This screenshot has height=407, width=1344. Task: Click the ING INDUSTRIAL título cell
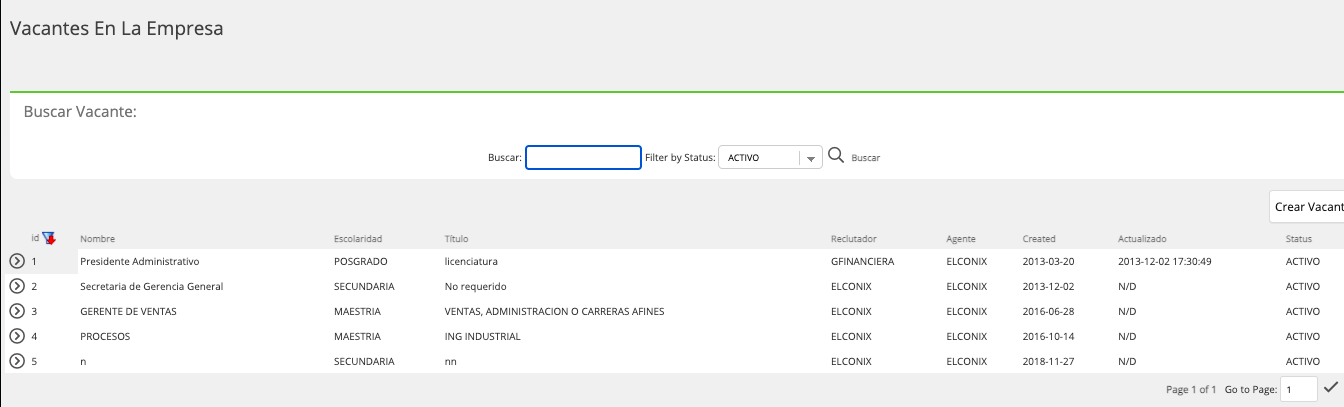pyautogui.click(x=482, y=336)
